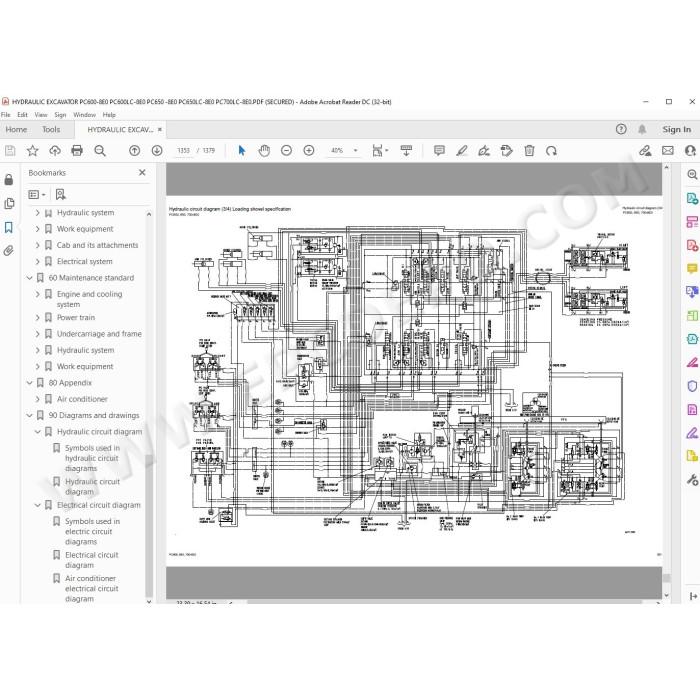Click the Delete trash icon
Viewport: 700px width, 700px height.
tap(529, 151)
